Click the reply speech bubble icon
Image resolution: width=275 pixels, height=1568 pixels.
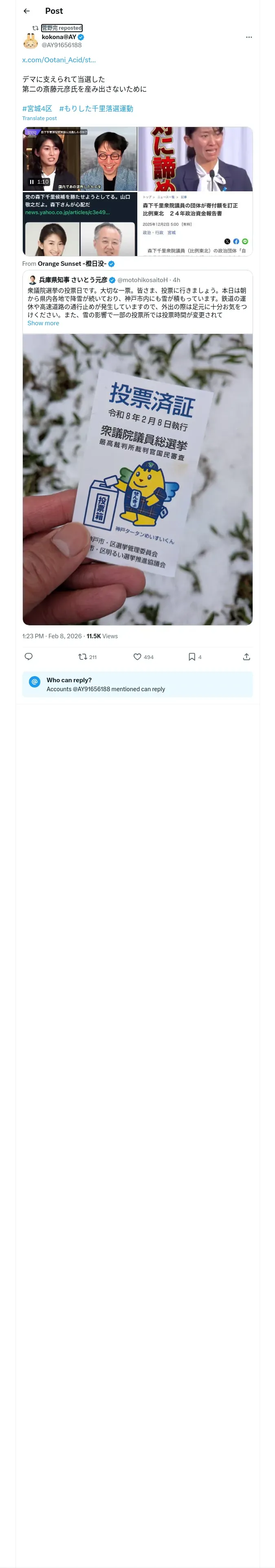coord(29,656)
